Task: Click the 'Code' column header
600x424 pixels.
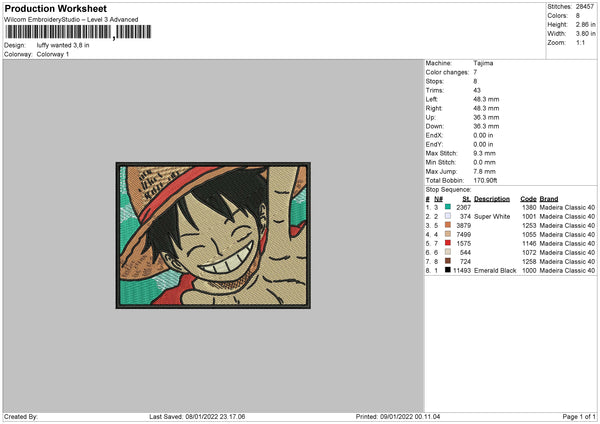Action: [x=528, y=199]
